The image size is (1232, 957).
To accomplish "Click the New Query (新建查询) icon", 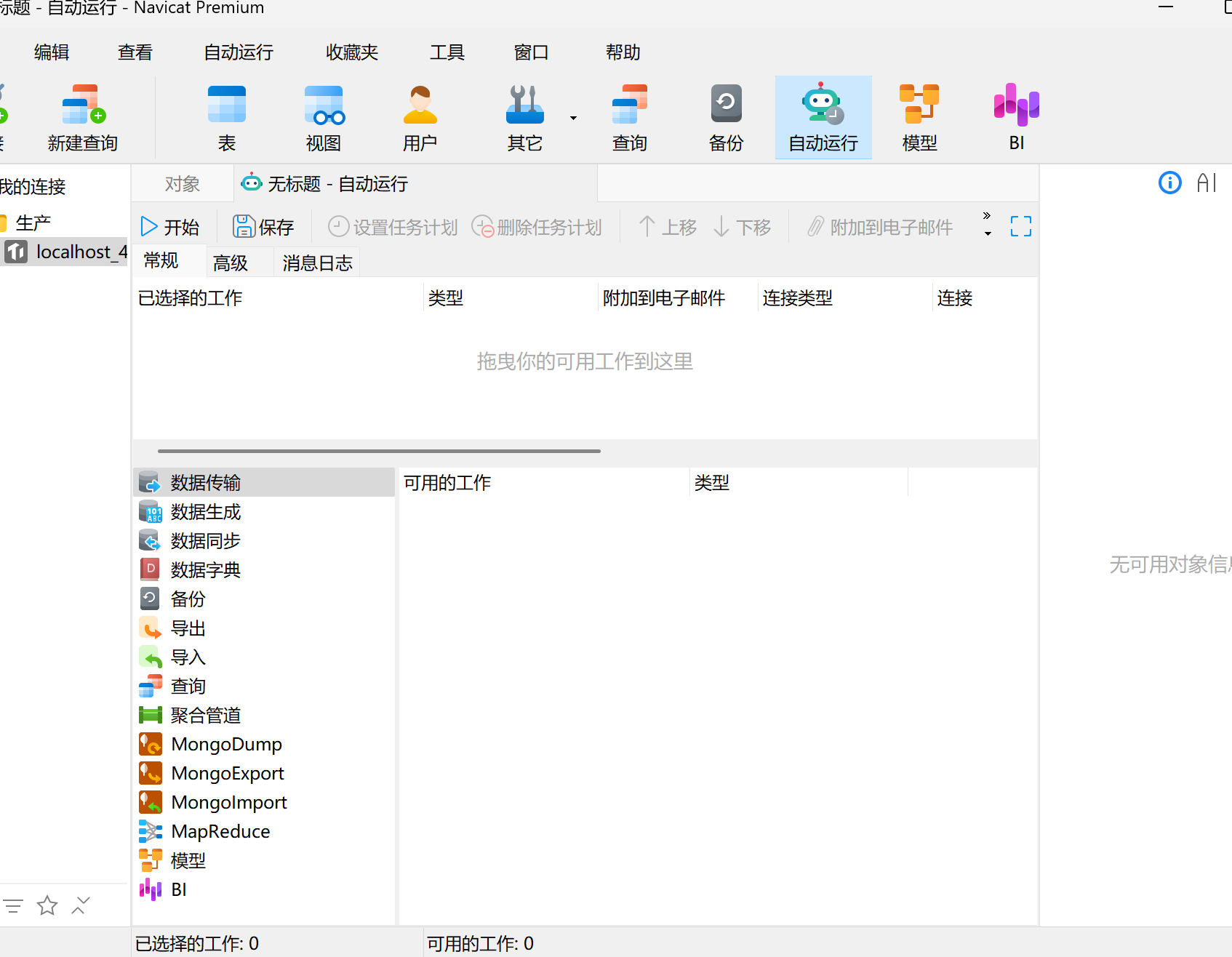I will 83,116.
